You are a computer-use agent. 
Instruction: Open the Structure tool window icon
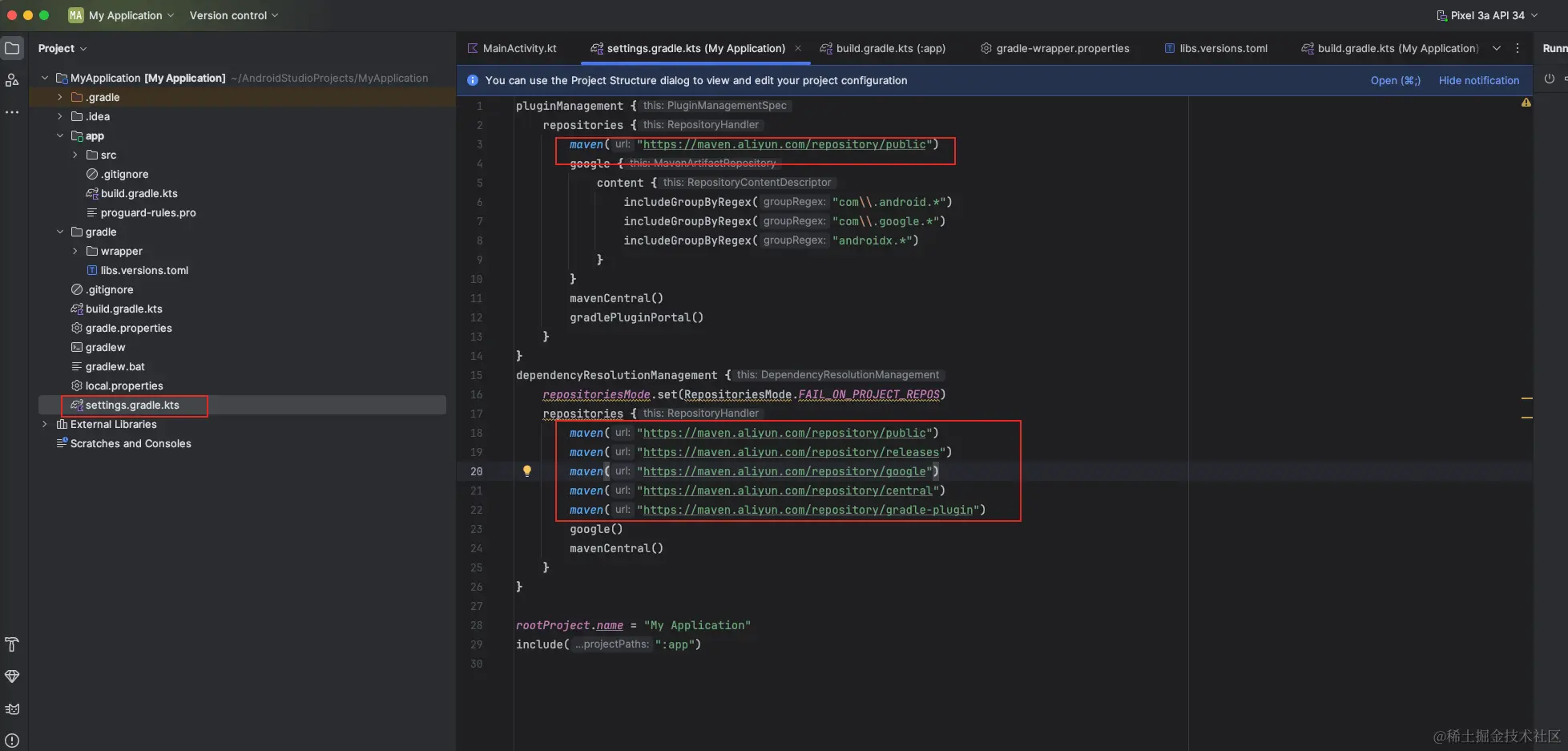pyautogui.click(x=12, y=80)
